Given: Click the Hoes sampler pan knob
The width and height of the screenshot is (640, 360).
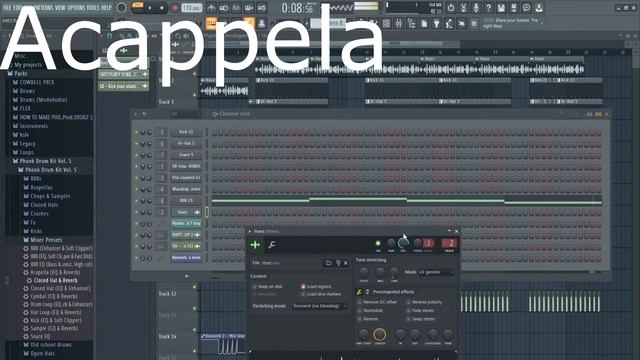Looking at the screenshot, I should pyautogui.click(x=391, y=243).
